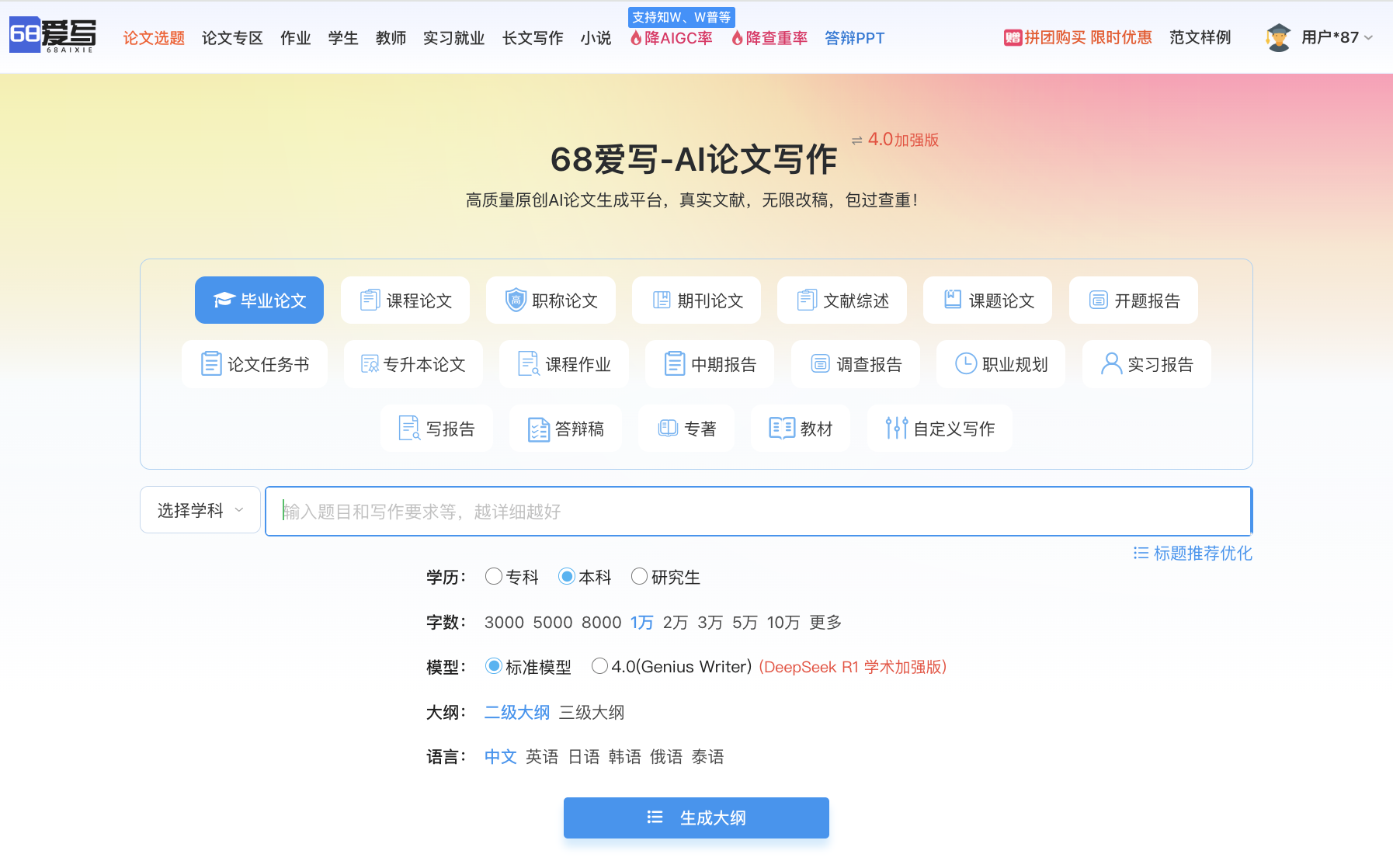Open the 论文专区 nav menu item
The image size is (1393, 868).
tap(232, 38)
